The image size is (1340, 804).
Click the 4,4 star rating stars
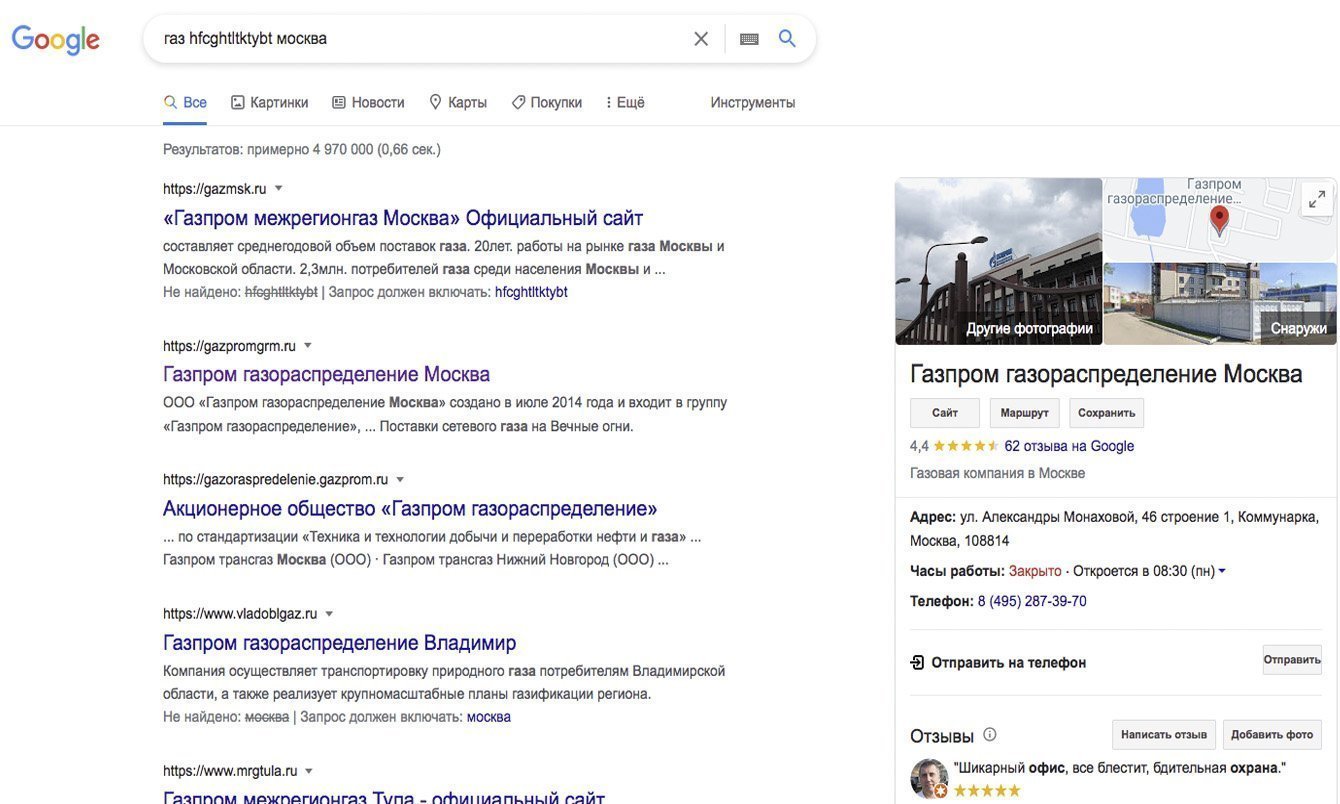[966, 446]
